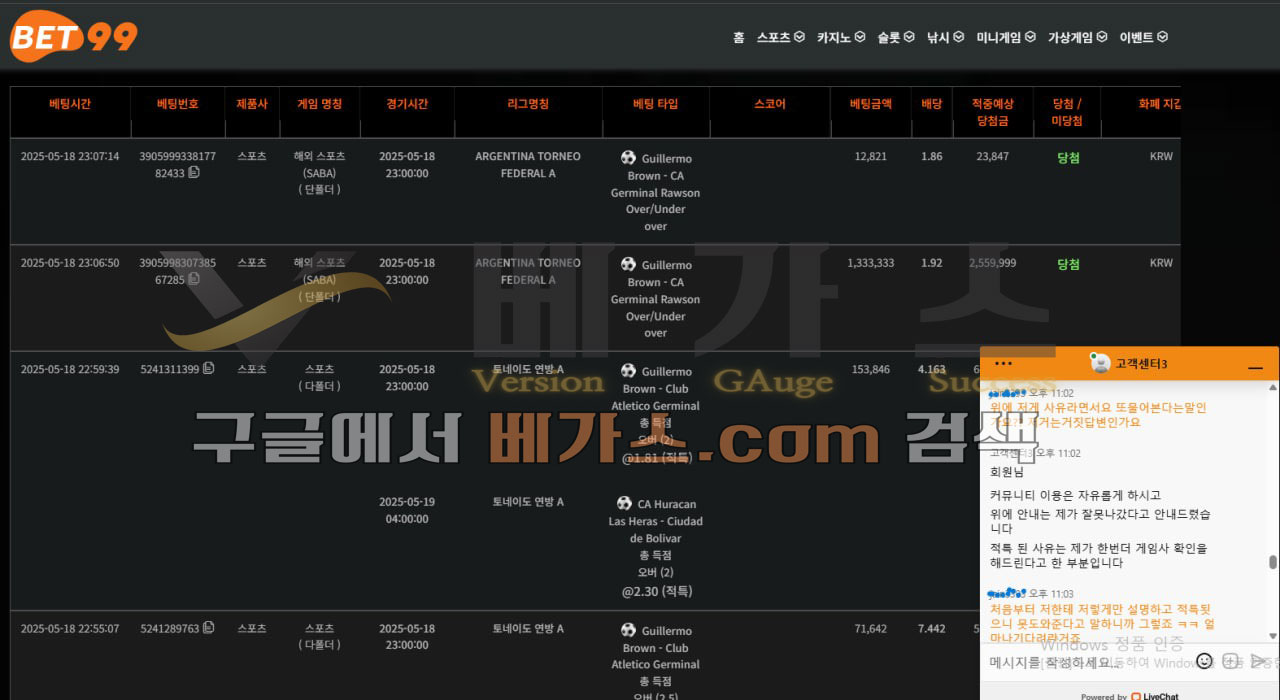This screenshot has height=700, width=1280.
Task: Attach a file in chat
Action: coord(1231,661)
